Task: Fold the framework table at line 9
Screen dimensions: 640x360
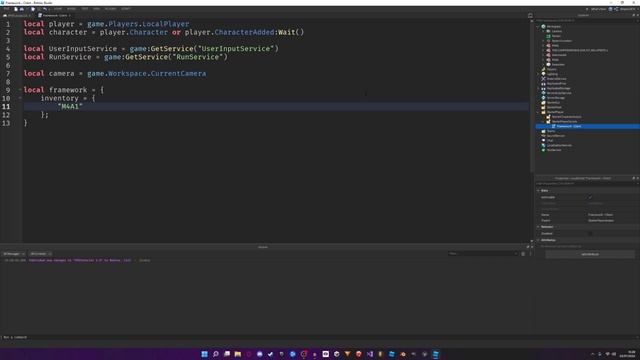Action: [20, 90]
